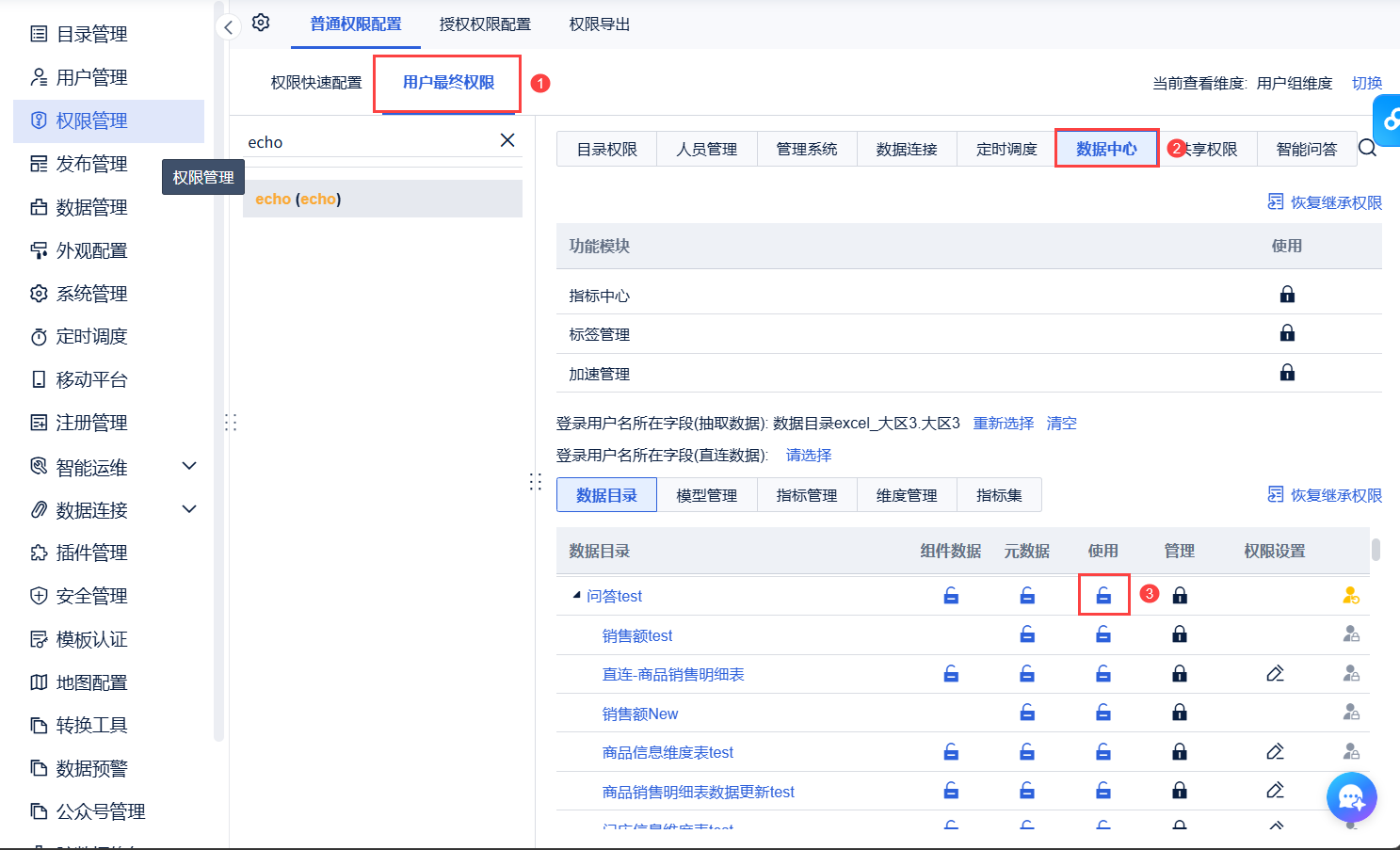Screen dimensions: 1400x850
Task: Toggle the 问答test management lock
Action: coord(1179,596)
